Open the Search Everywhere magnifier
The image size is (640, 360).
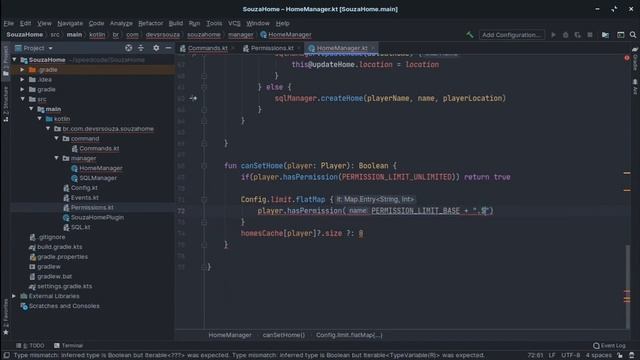coord(633,35)
